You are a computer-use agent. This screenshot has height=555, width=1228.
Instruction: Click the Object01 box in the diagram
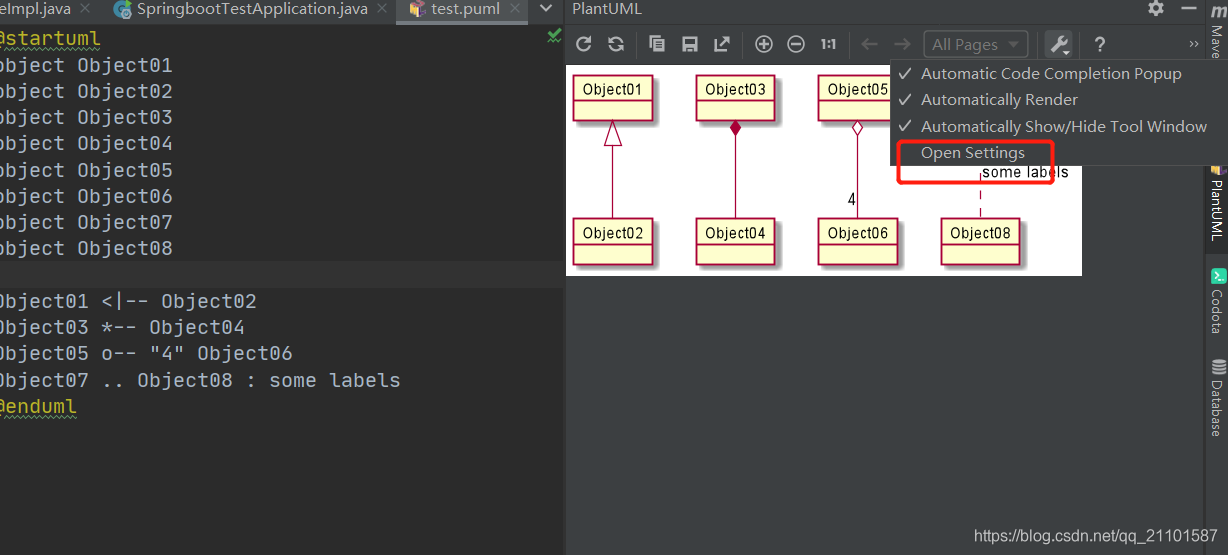(x=612, y=97)
